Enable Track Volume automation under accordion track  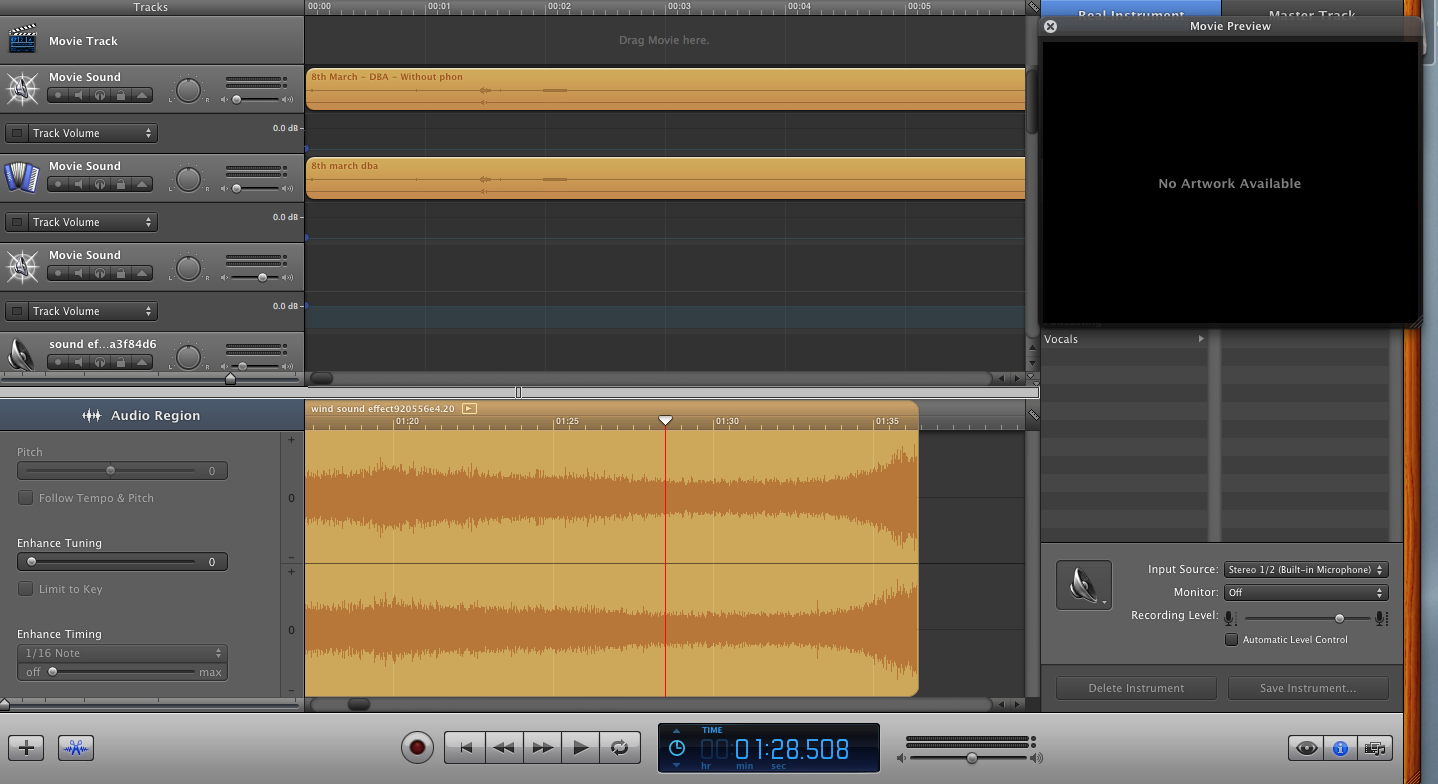tap(16, 222)
